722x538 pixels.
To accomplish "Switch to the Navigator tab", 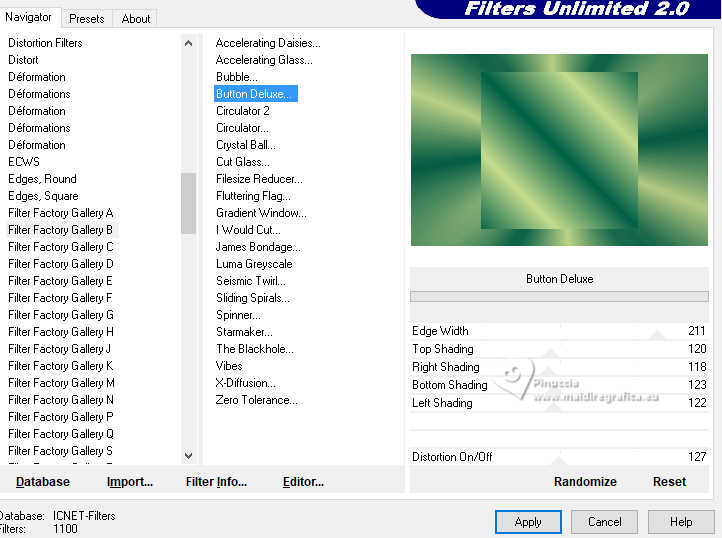I will pyautogui.click(x=29, y=17).
